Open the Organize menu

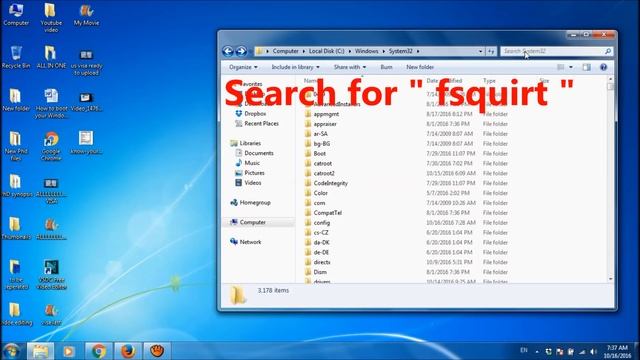pos(243,67)
